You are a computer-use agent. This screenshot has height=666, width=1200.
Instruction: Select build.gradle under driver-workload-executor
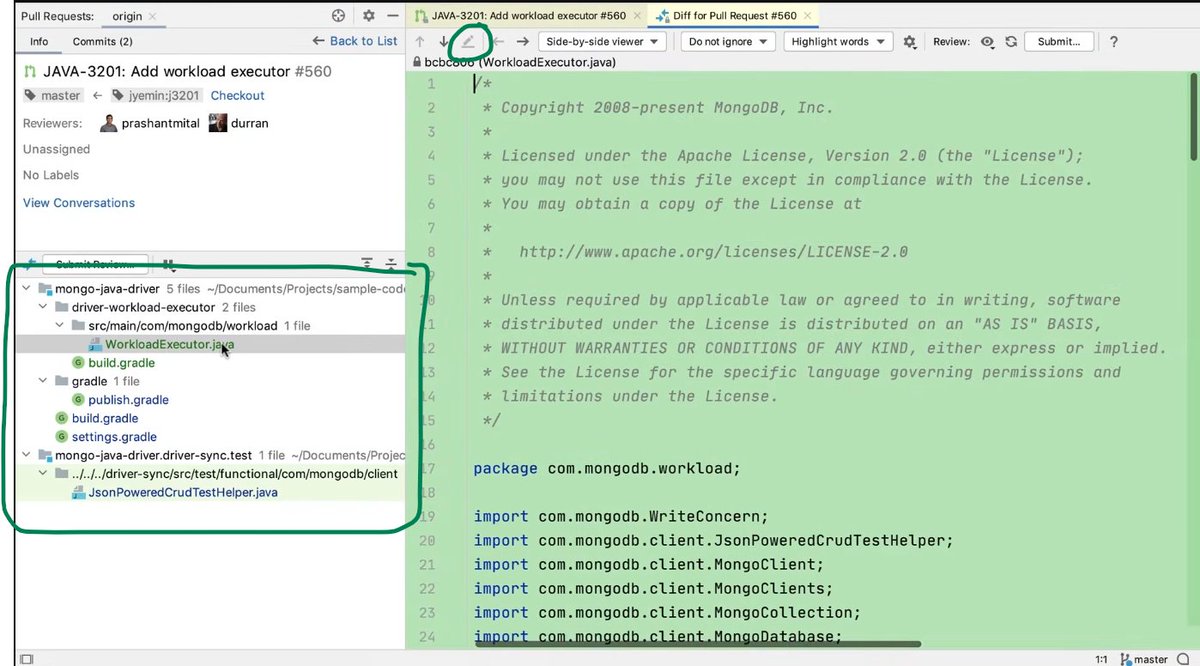[x=121, y=363]
